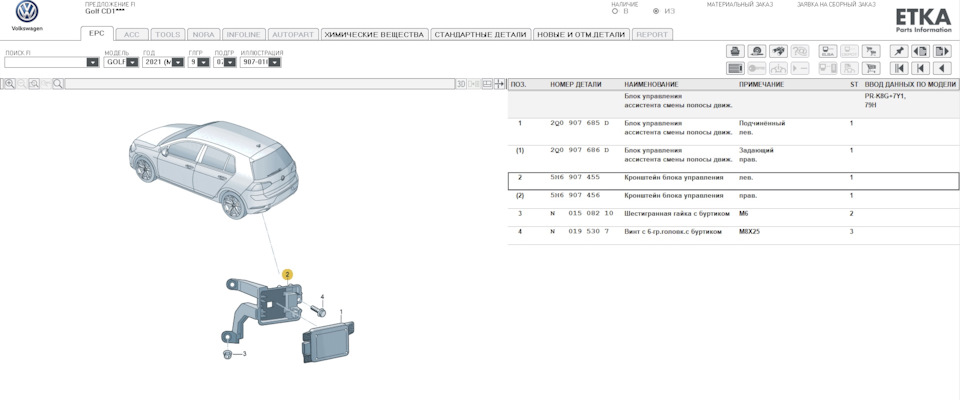Click the M8X25 remark cell
The height and width of the screenshot is (400, 960).
point(749,232)
